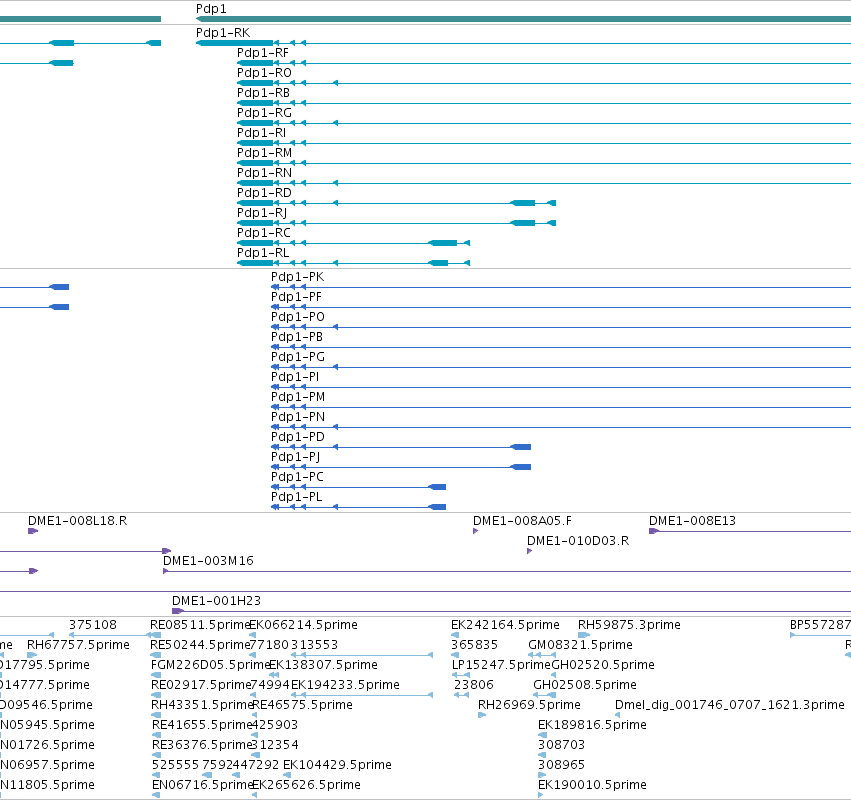The image size is (851, 800).
Task: Click EST RH26969.5prime label
Action: tap(529, 705)
